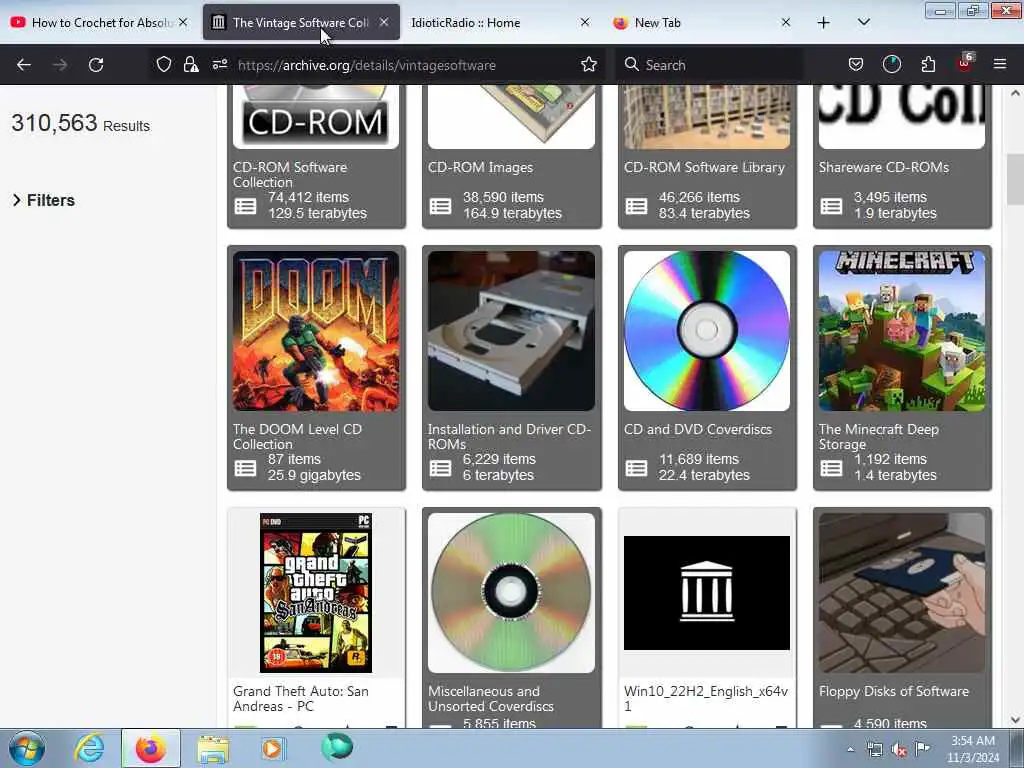Open the site permissions icon in address bar
The width and height of the screenshot is (1024, 768).
(219, 64)
